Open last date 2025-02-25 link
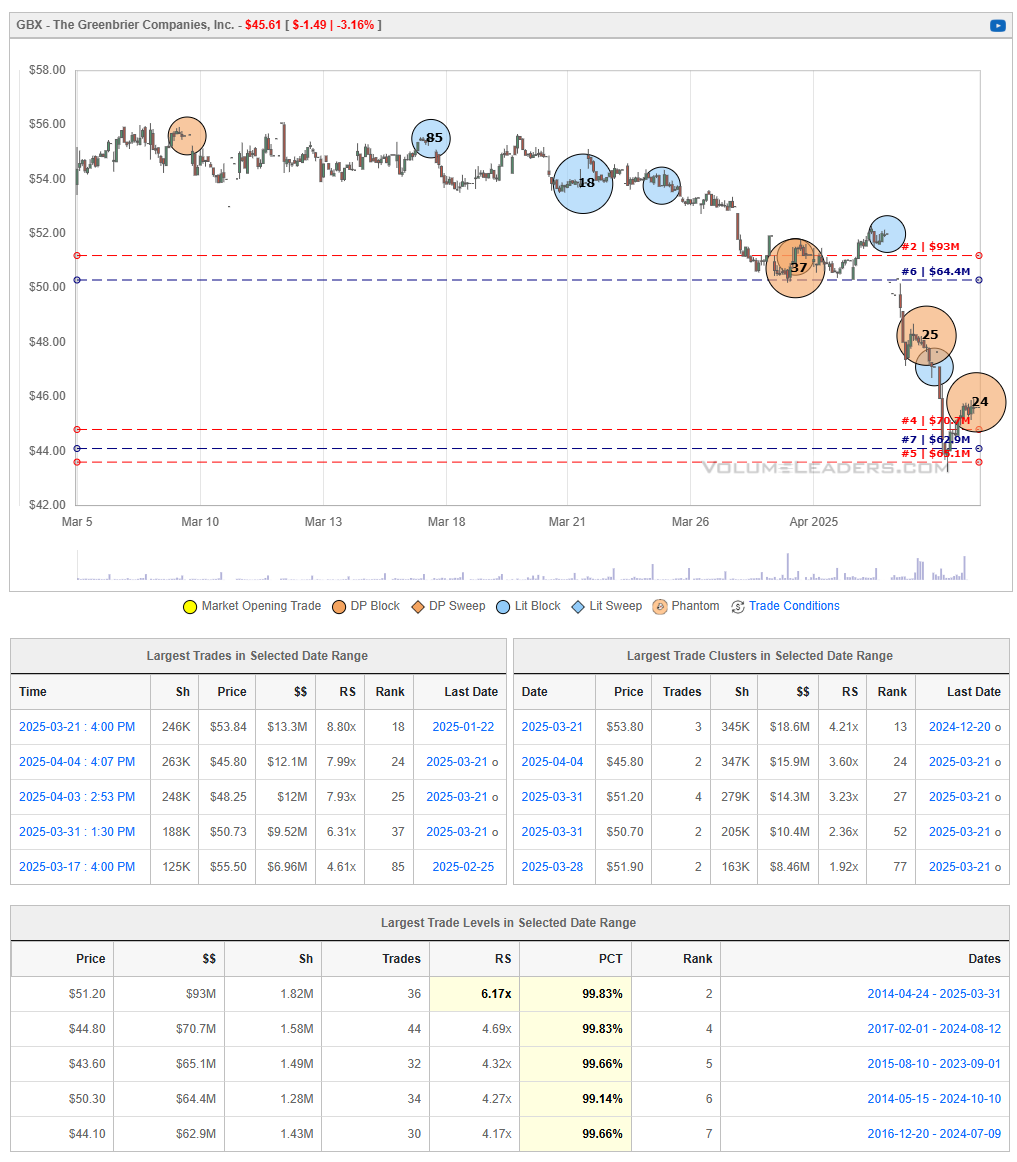Image resolution: width=1017 pixels, height=1162 pixels. (x=463, y=866)
